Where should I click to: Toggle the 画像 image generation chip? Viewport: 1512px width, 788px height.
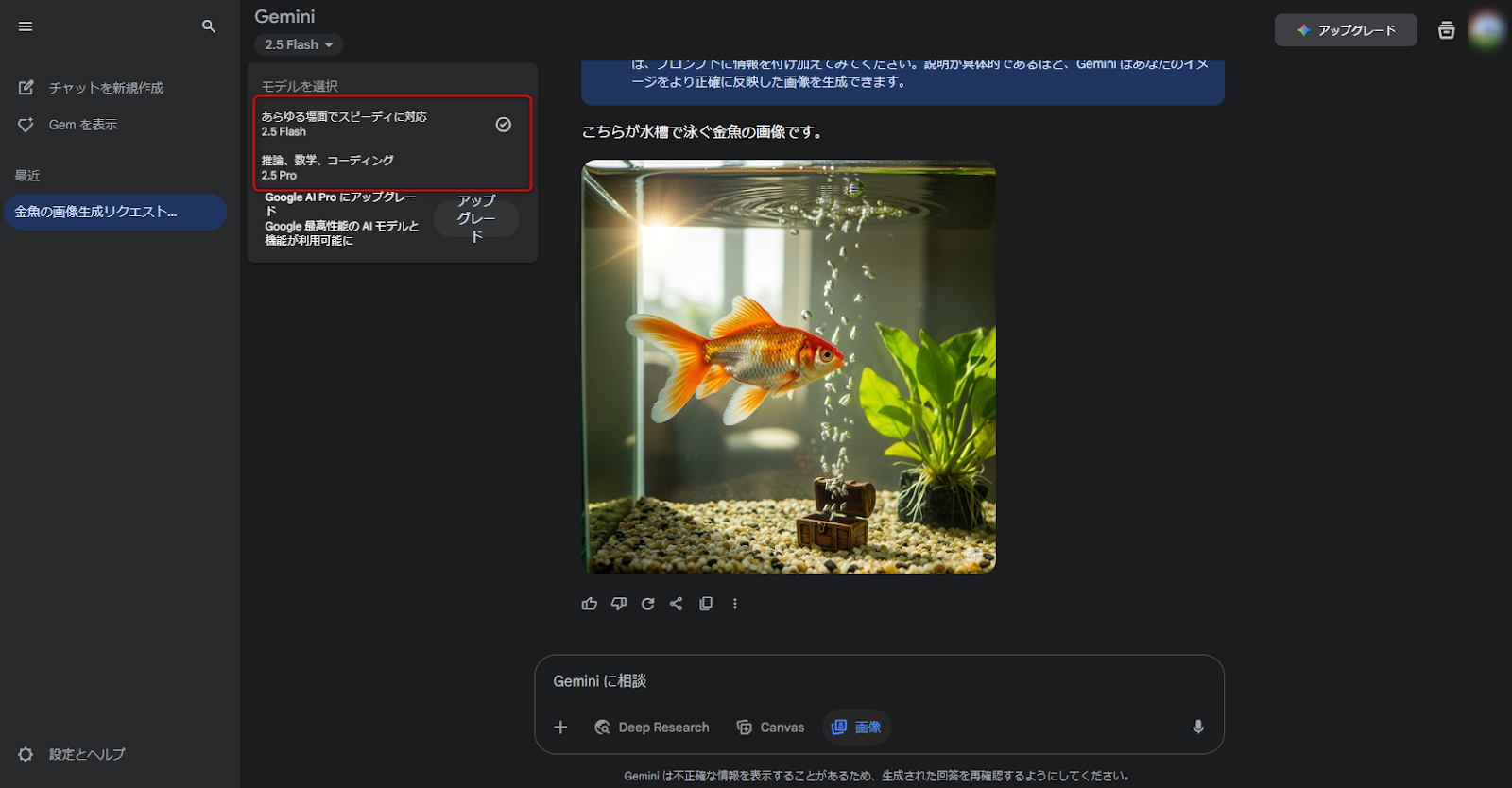tap(857, 727)
